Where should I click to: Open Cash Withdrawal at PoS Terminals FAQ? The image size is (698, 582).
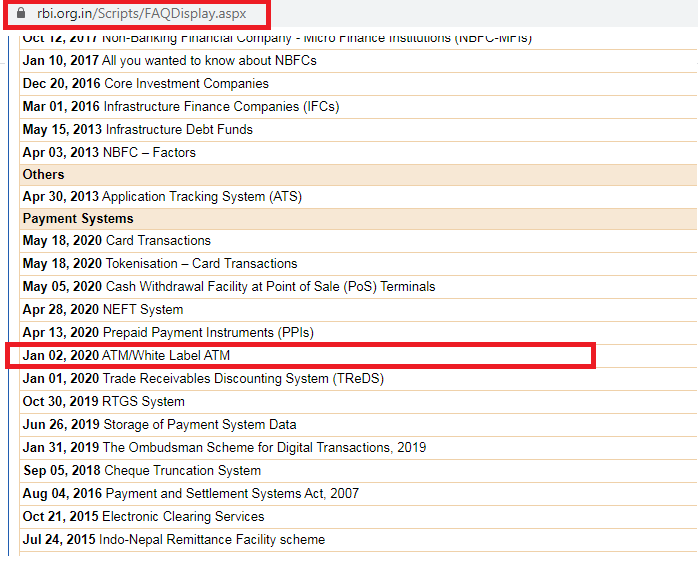270,286
